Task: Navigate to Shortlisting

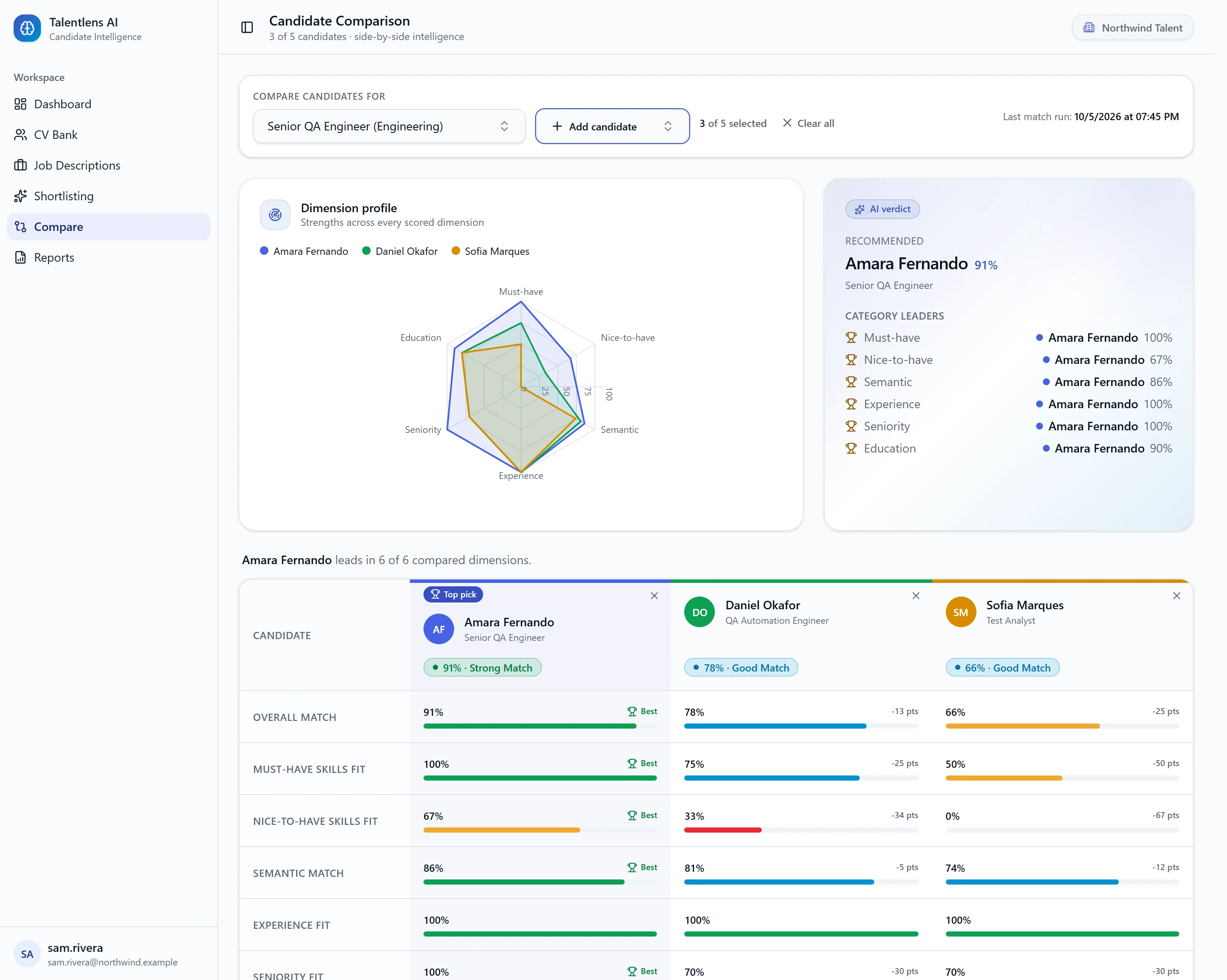Action: (108, 196)
